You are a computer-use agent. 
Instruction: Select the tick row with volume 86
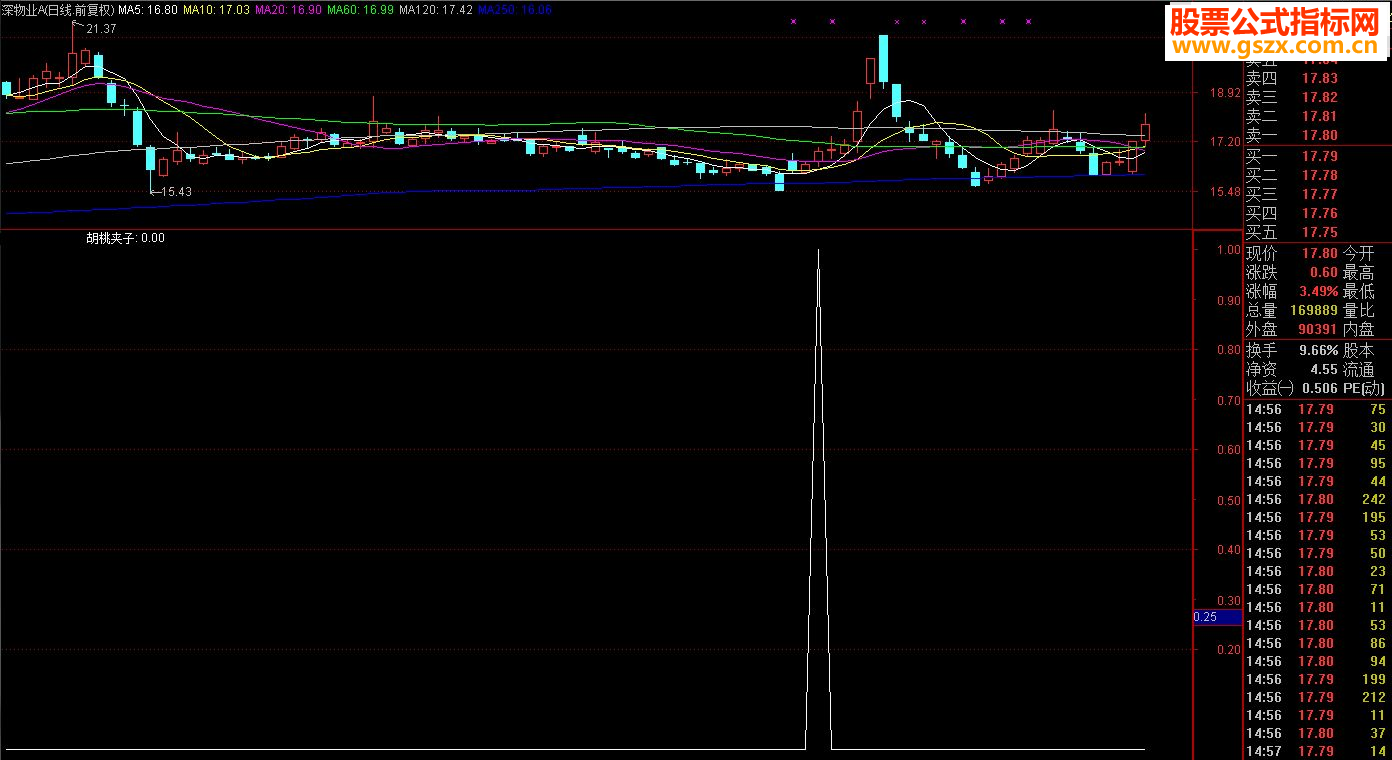[x=1317, y=644]
